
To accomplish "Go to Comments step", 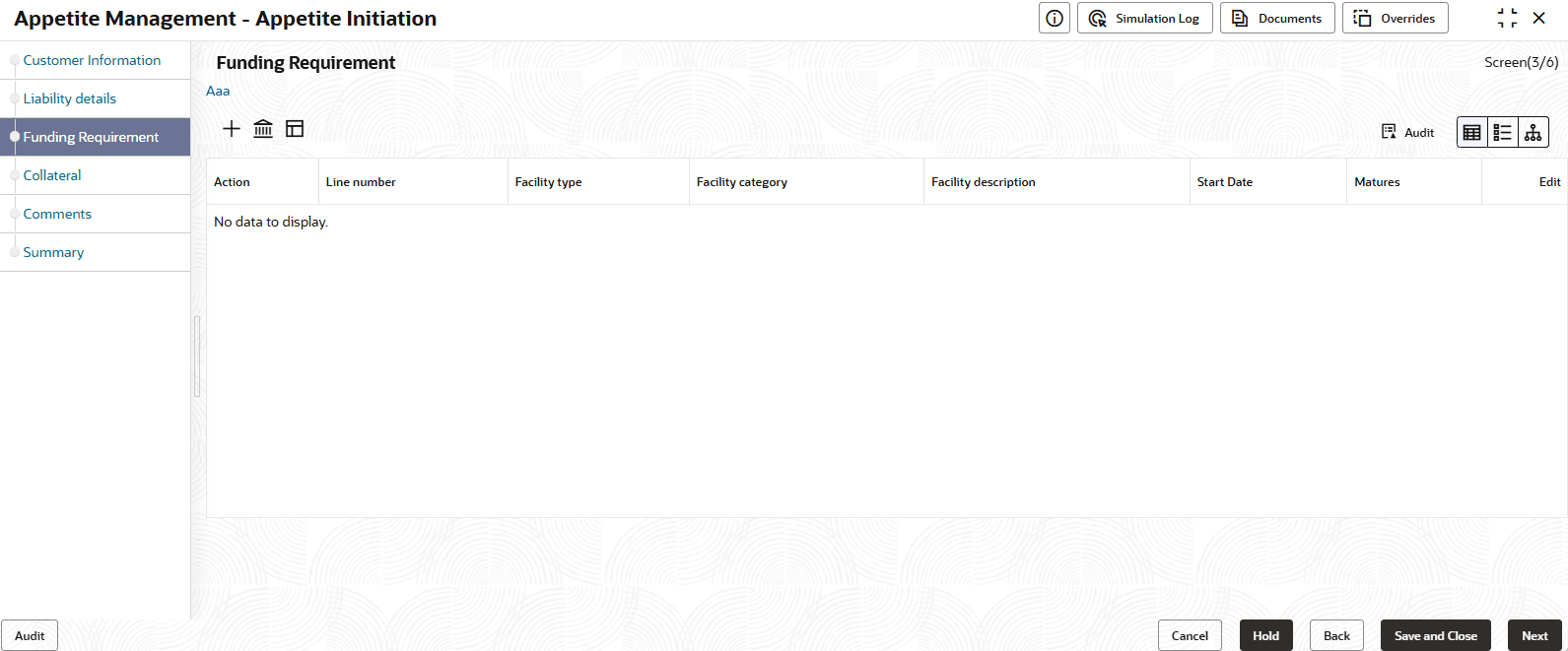I will coord(95,214).
